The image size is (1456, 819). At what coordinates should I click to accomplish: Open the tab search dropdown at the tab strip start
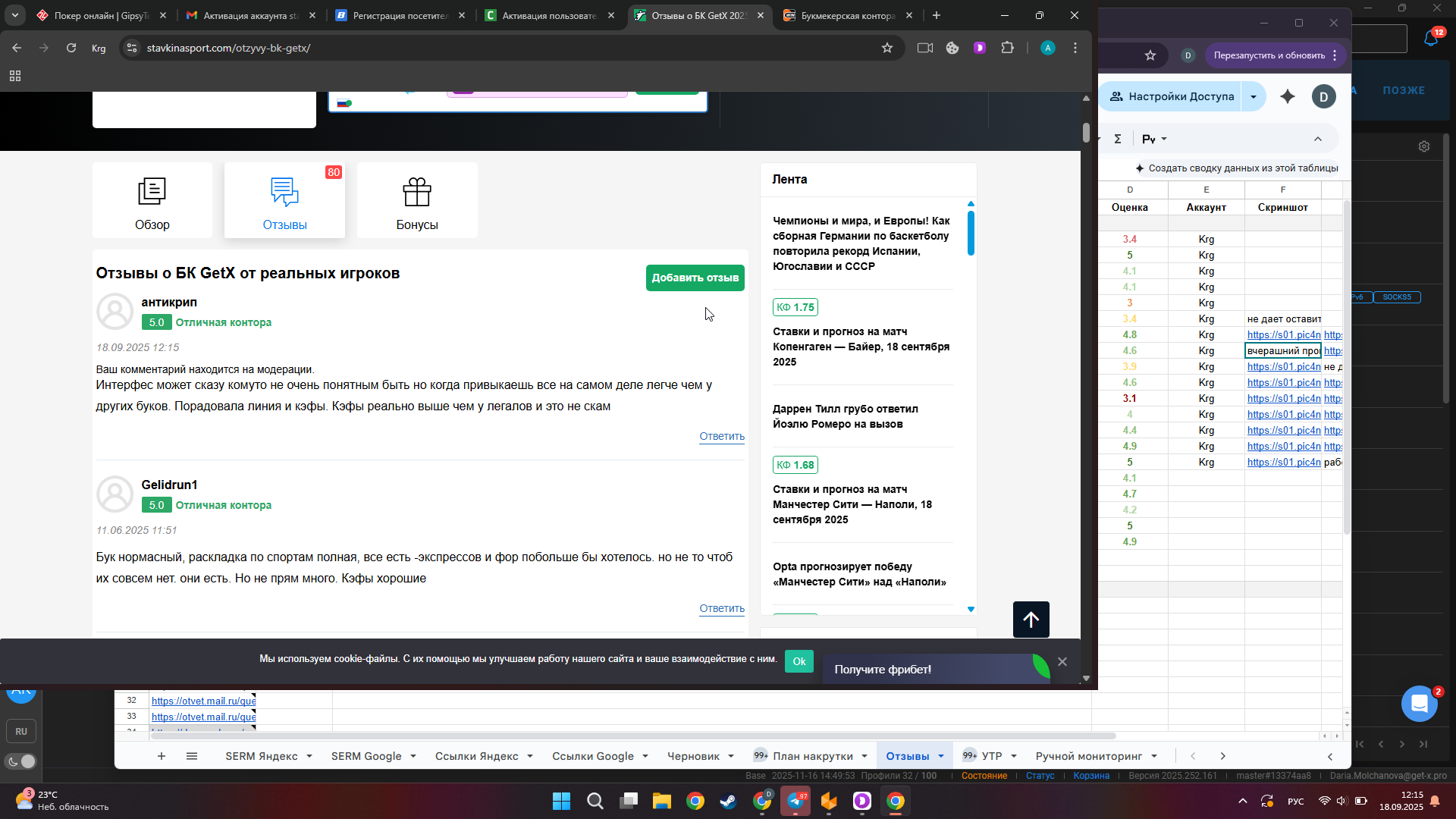tap(15, 15)
